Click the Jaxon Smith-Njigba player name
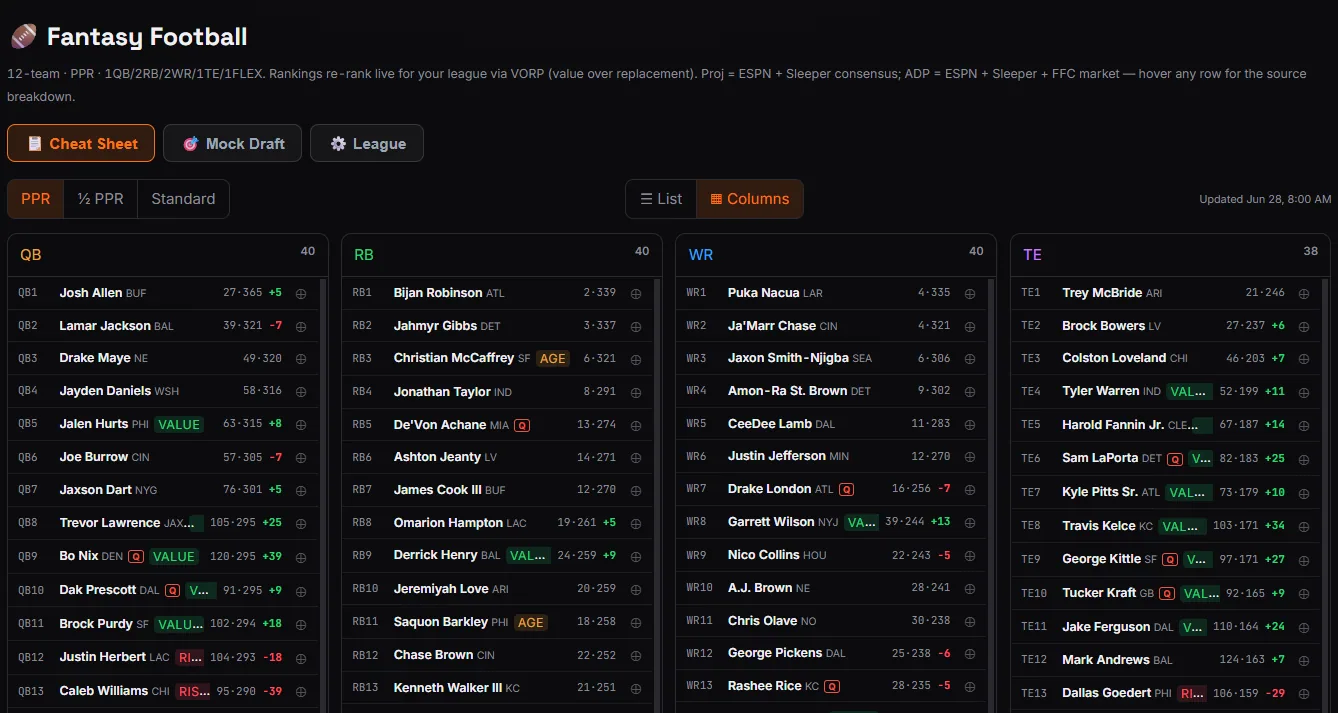1338x713 pixels. (788, 358)
